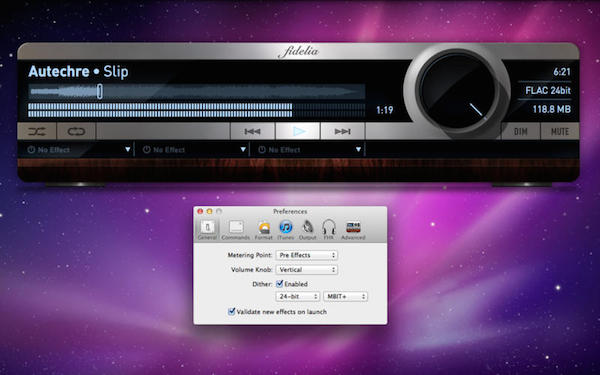
Task: Click the waveform playhead handle
Action: [x=99, y=91]
